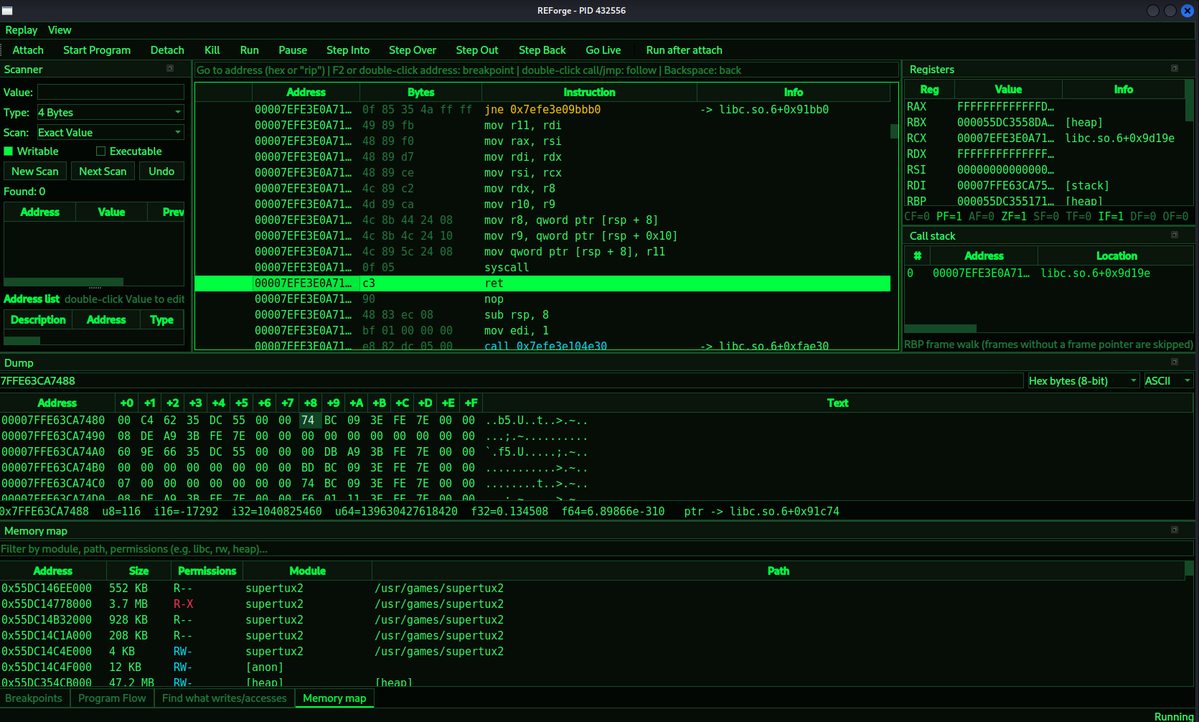This screenshot has height=722, width=1199.
Task: Click the New Scan button
Action: point(34,171)
